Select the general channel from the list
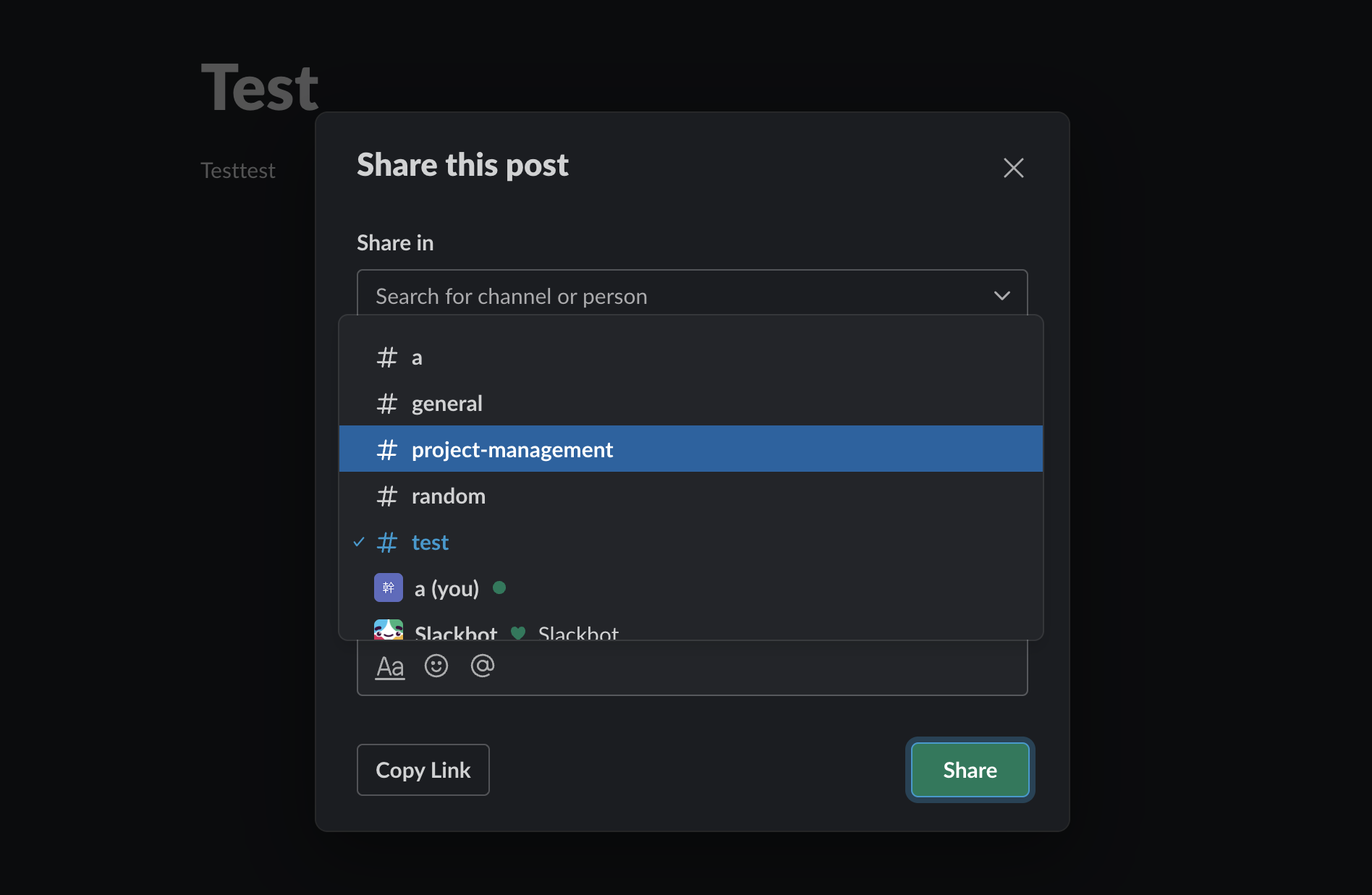The image size is (1372, 895). pos(447,403)
